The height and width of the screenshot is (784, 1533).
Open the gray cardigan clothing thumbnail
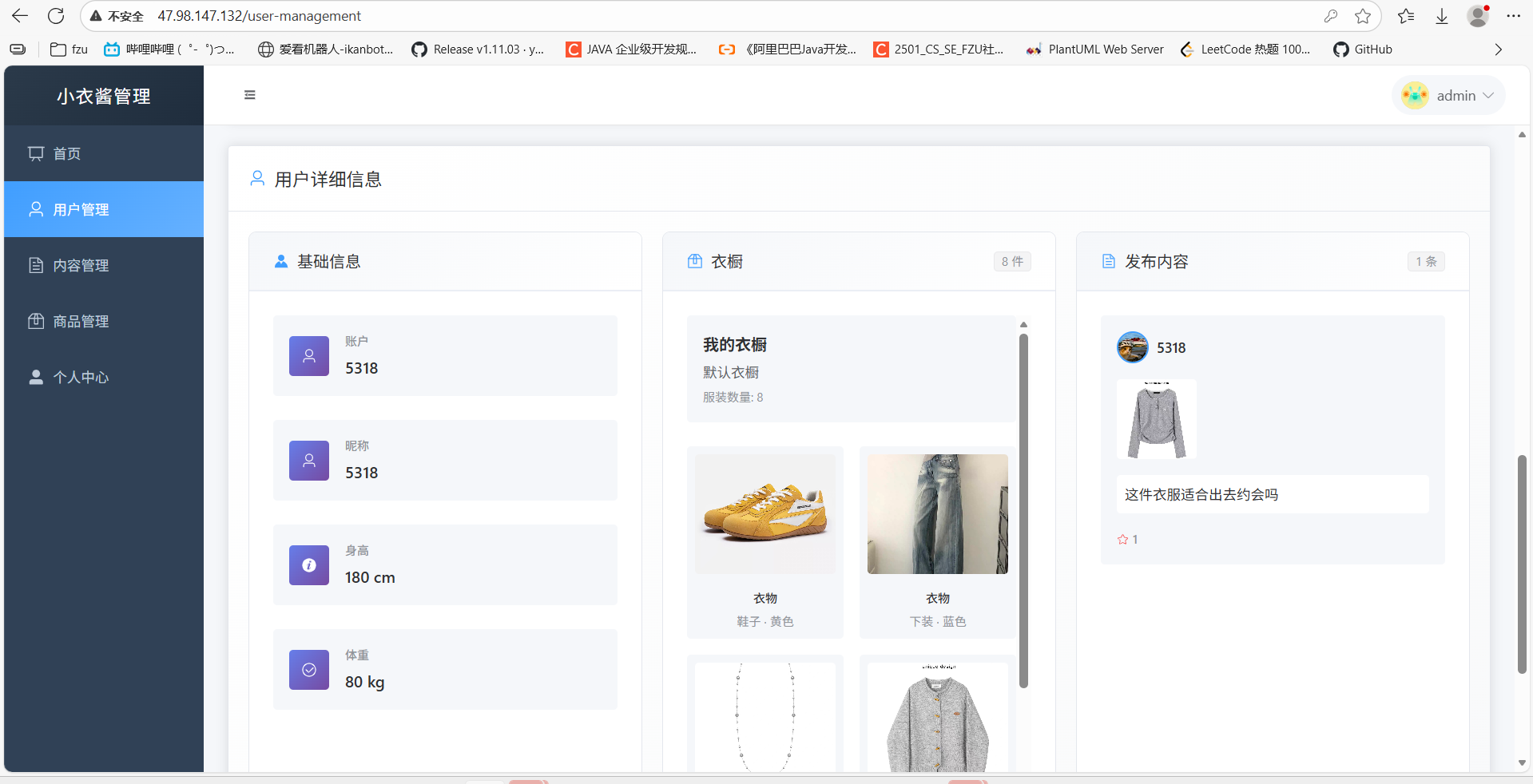tap(938, 717)
